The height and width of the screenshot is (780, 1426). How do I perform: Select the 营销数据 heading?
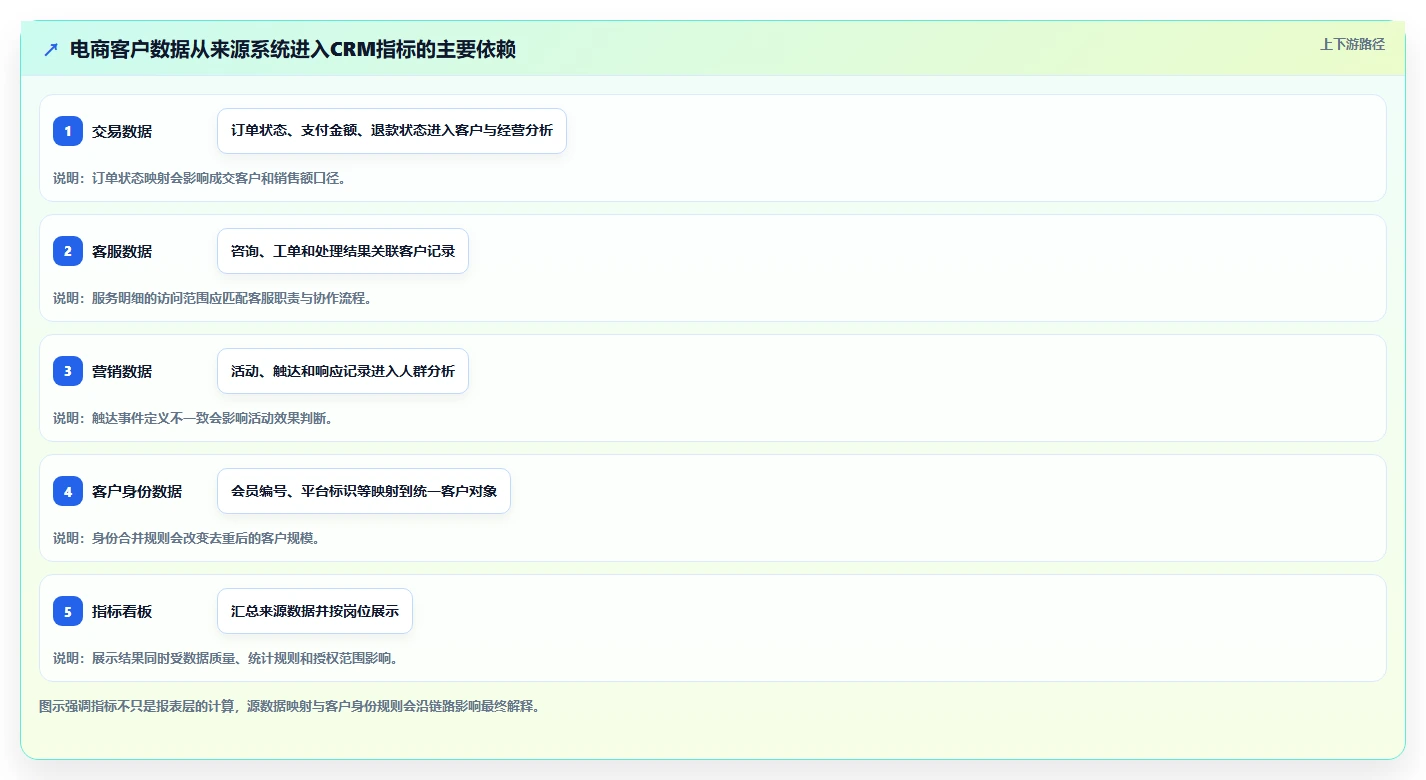tap(122, 371)
